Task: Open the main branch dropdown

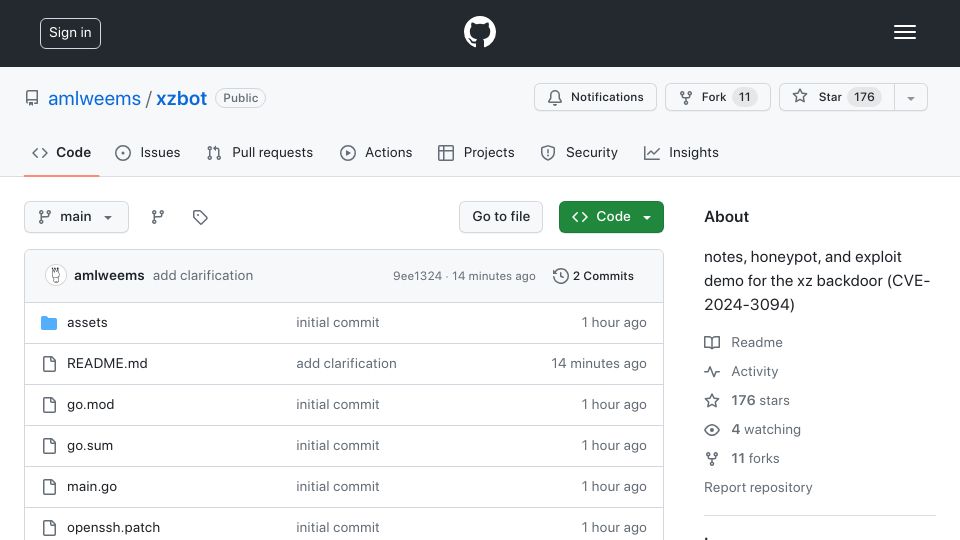Action: pos(77,217)
